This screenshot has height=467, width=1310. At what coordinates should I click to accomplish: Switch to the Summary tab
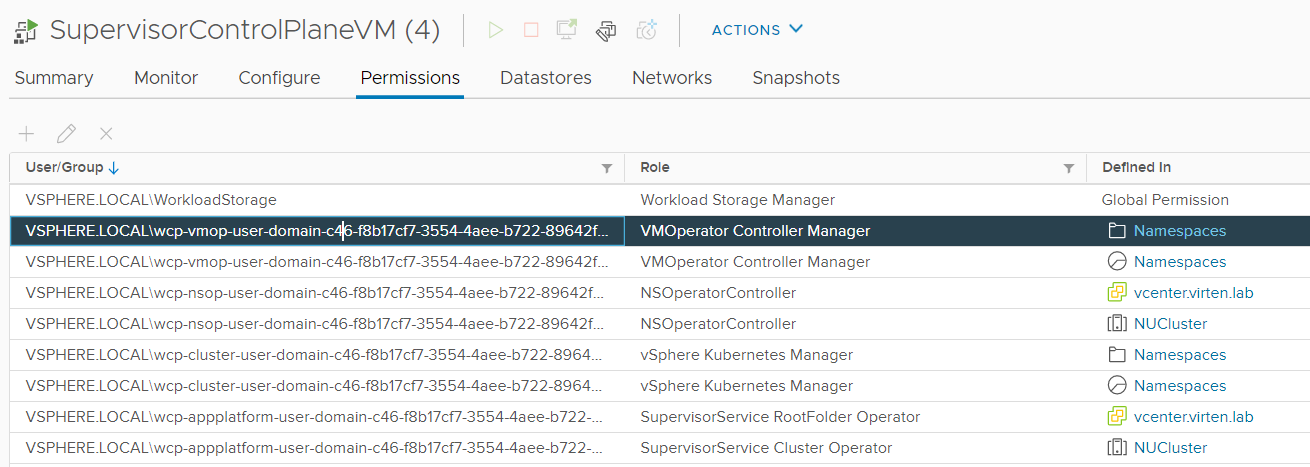coord(54,78)
